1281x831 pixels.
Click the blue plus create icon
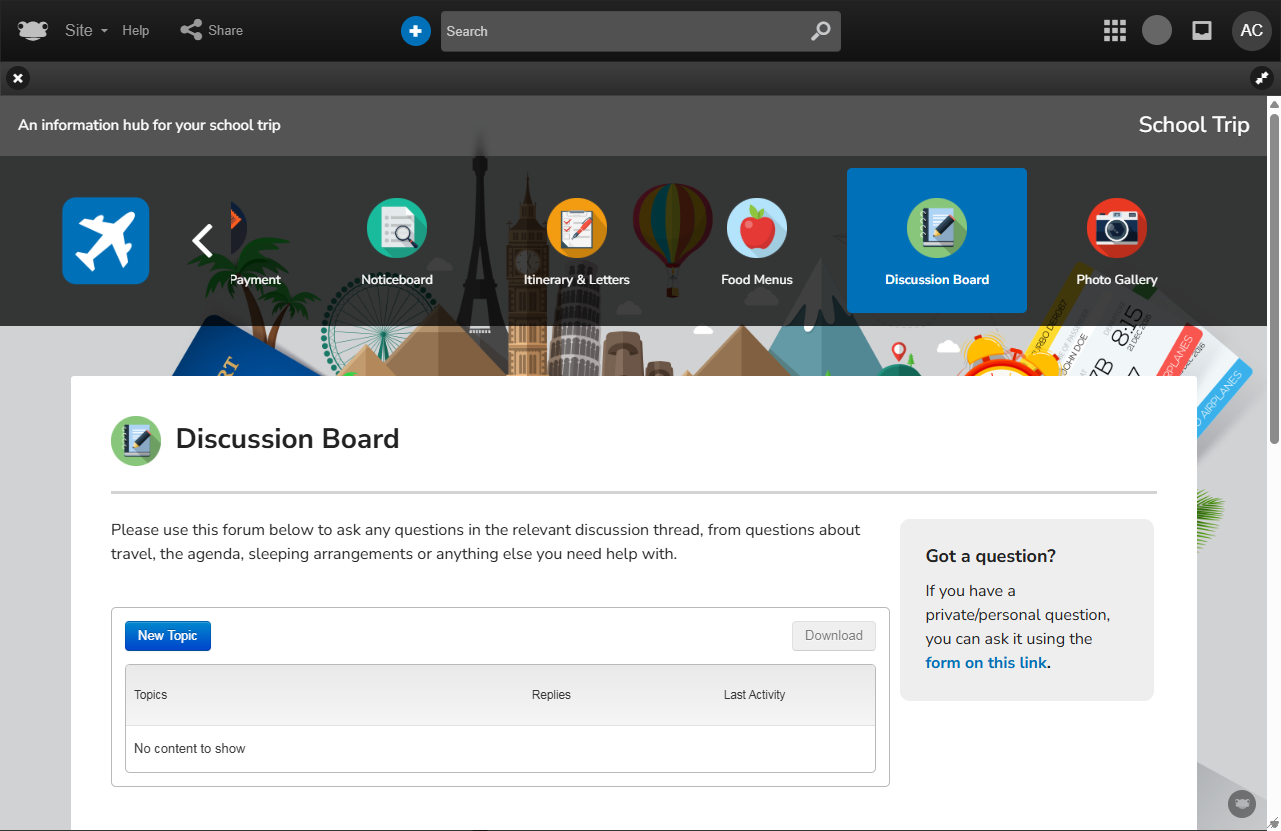pos(415,31)
